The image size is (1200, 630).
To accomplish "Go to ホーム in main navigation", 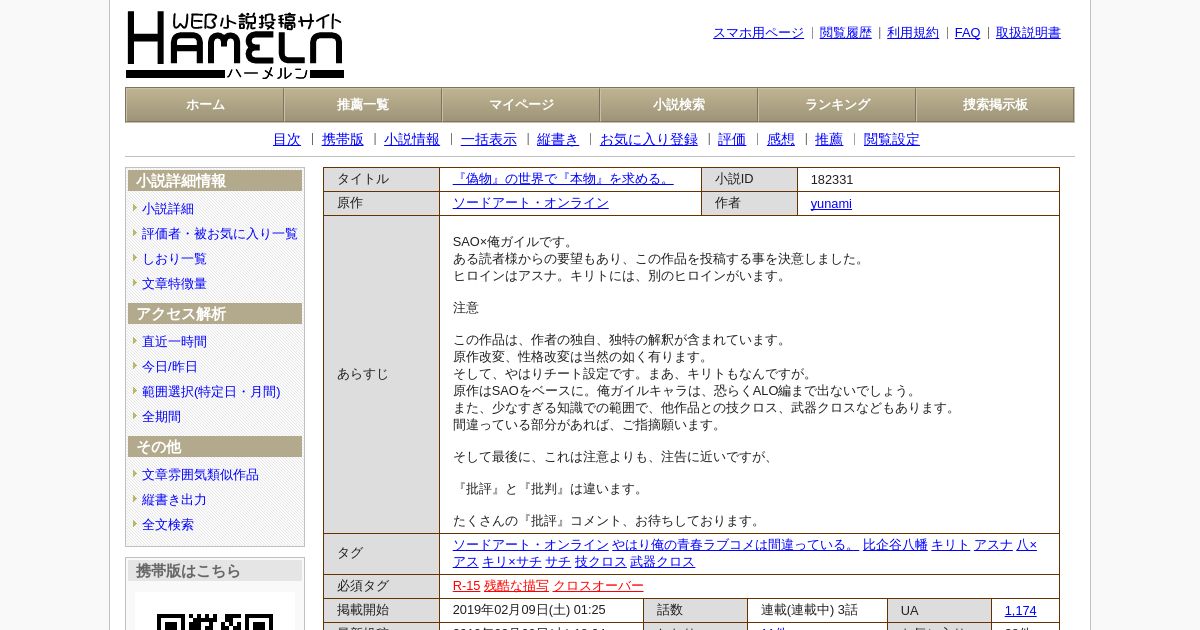I will point(205,105).
